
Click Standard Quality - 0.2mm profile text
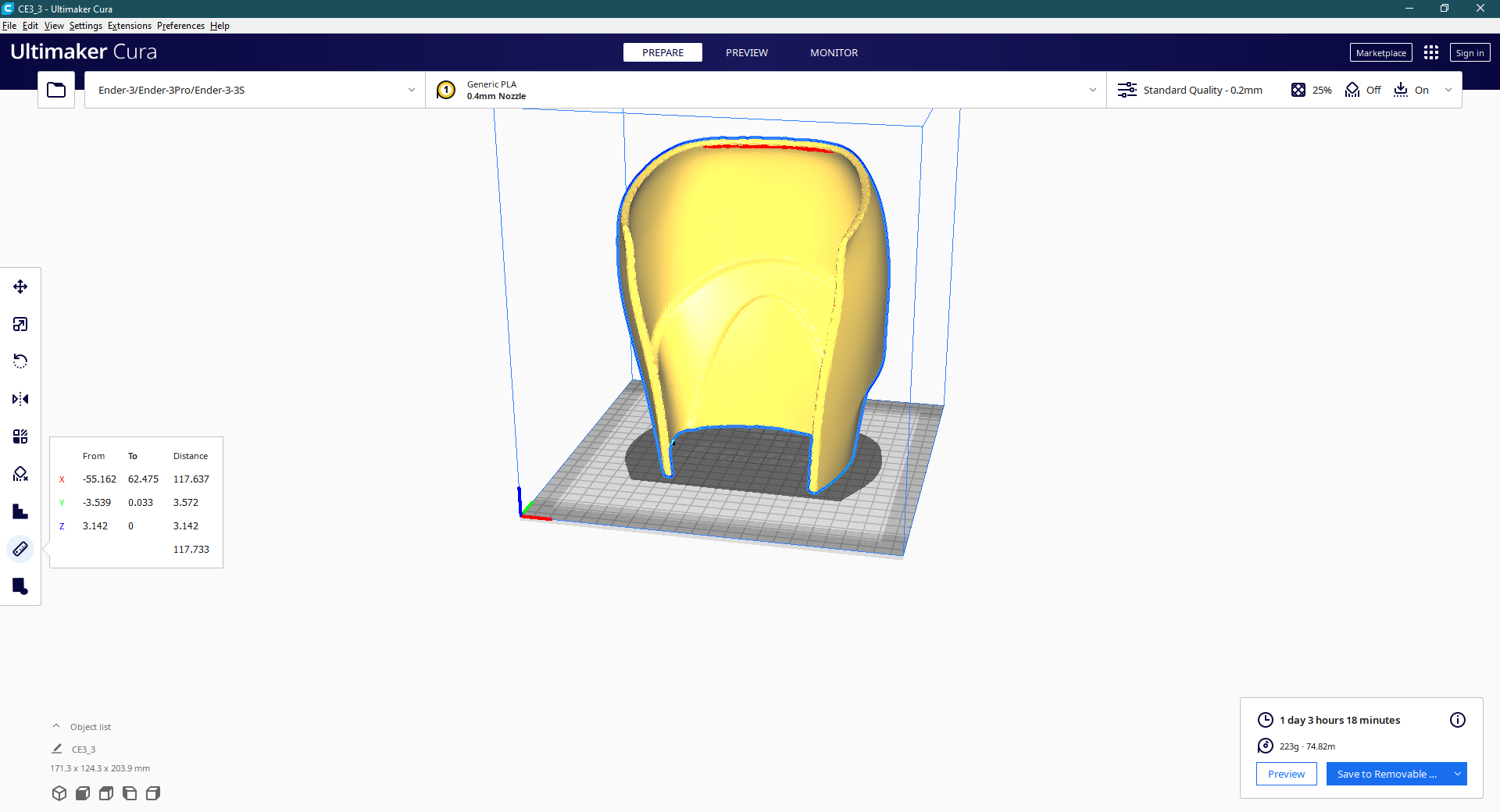pyautogui.click(x=1203, y=90)
